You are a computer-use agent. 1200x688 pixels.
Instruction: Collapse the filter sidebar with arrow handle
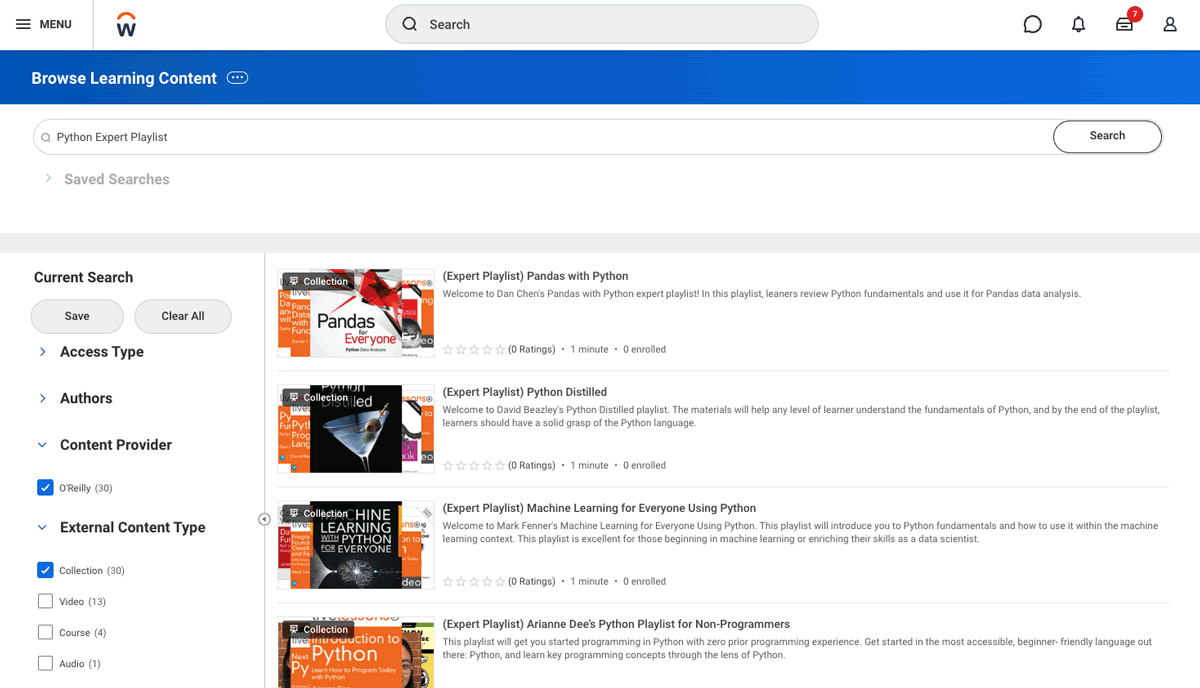click(264, 519)
